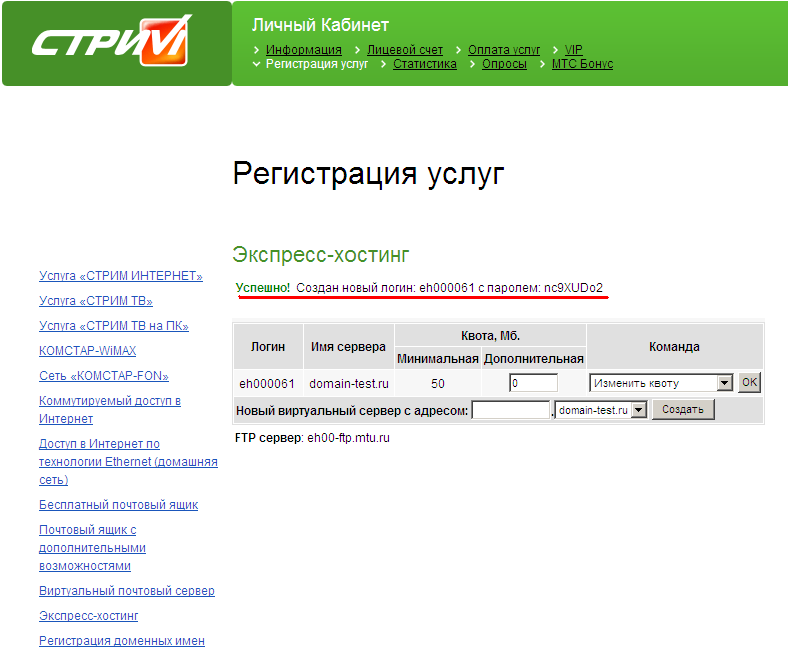Image resolution: width=788 pixels, height=648 pixels.
Task: Click the Минимальная column header
Action: coord(438,359)
